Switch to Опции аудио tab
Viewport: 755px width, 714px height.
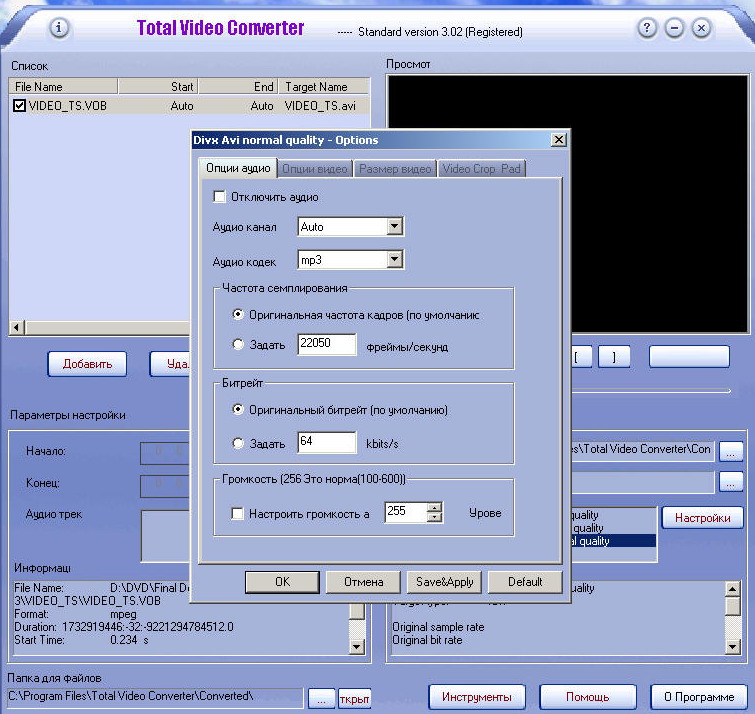pos(238,168)
